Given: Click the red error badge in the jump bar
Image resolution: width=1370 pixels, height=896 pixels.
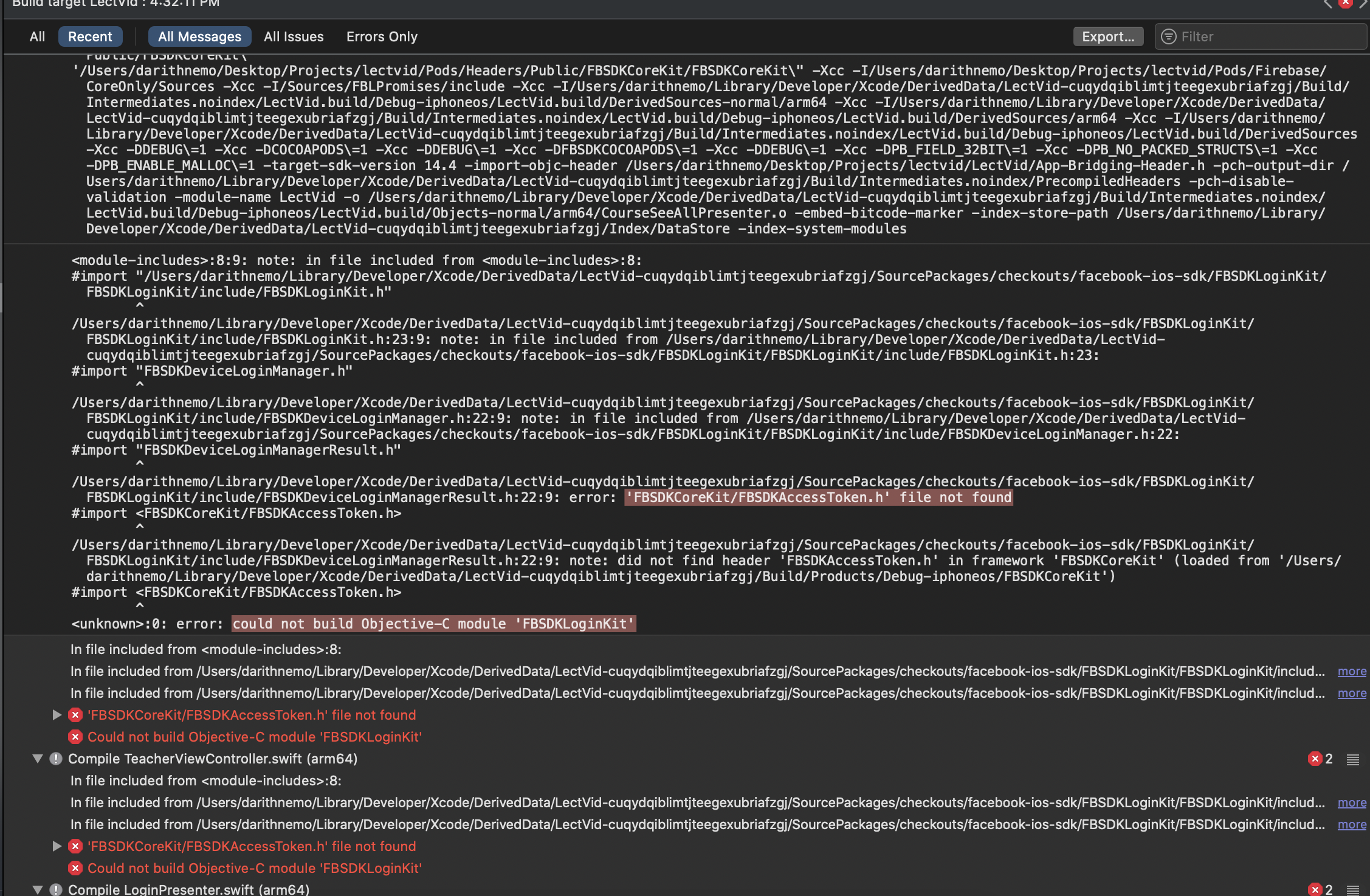Looking at the screenshot, I should [x=1345, y=4].
